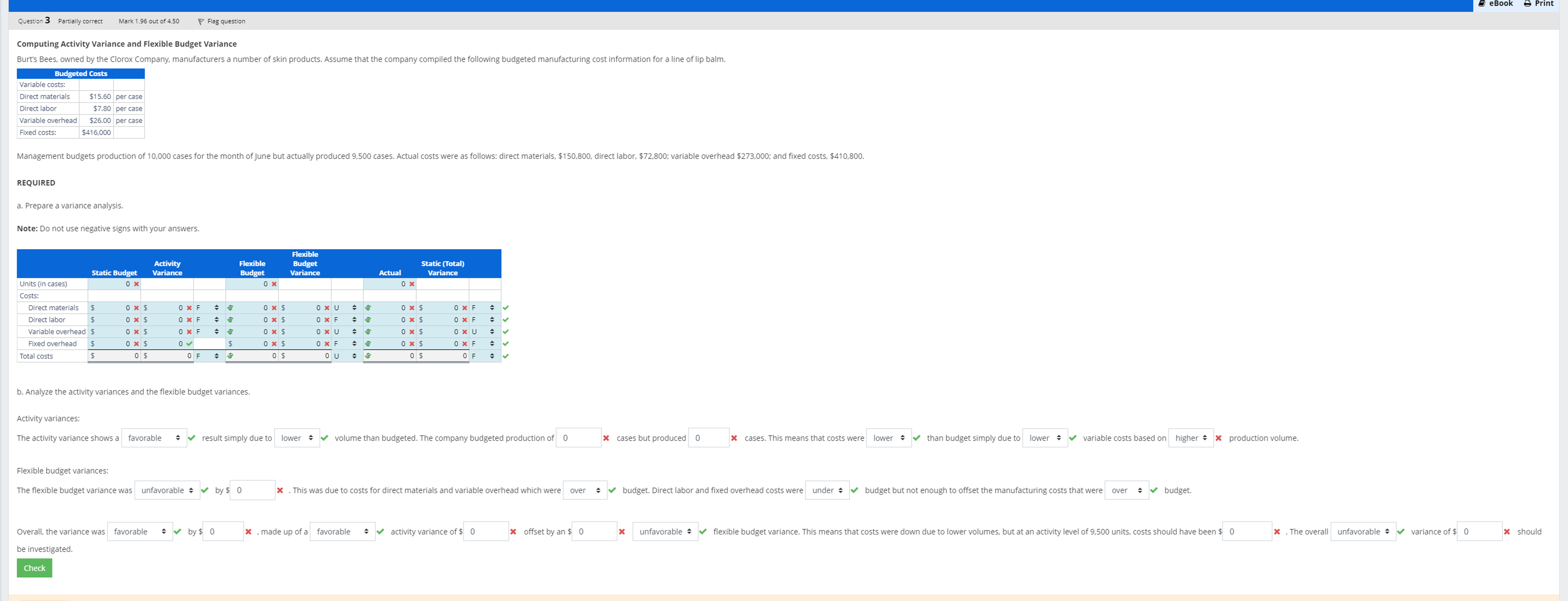The height and width of the screenshot is (601, 1568).
Task: Click the Print icon
Action: point(1527,4)
